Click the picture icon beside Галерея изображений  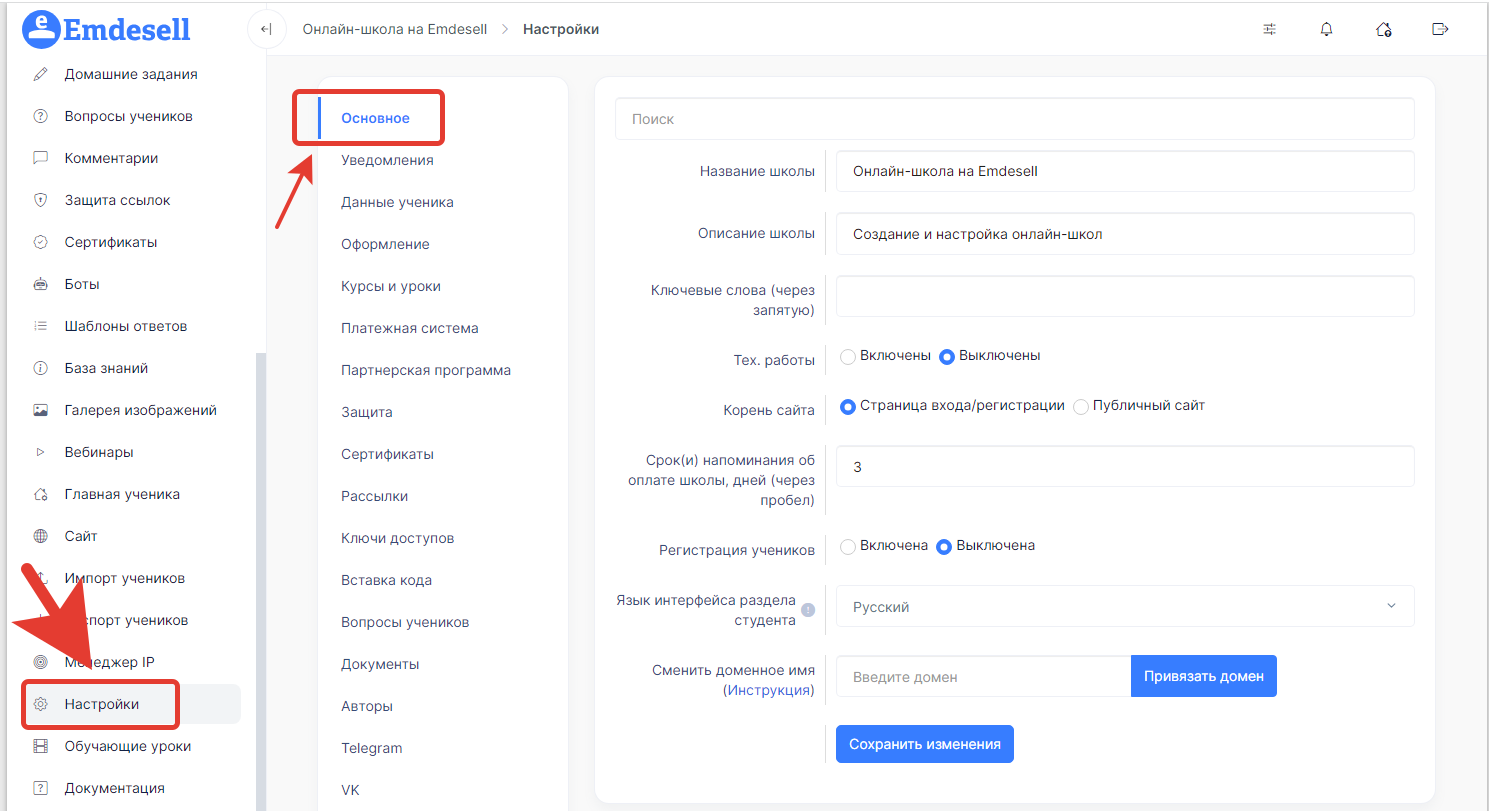41,410
